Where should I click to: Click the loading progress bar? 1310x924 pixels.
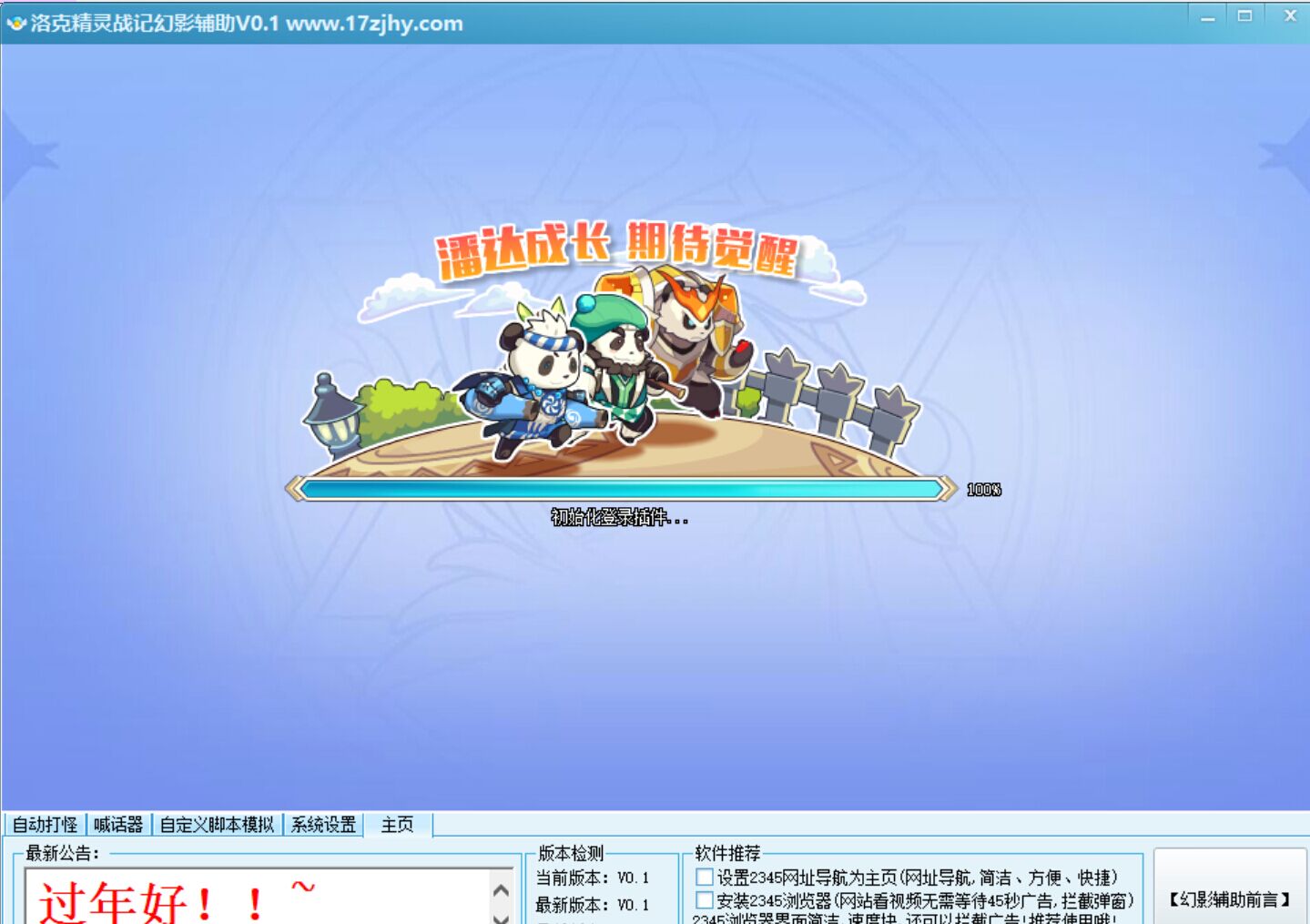622,489
